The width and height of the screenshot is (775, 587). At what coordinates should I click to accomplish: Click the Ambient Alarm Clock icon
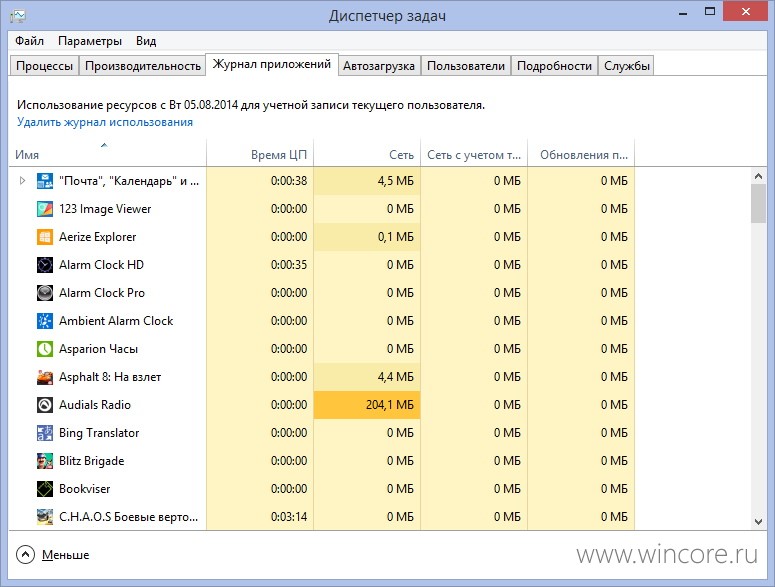point(45,321)
